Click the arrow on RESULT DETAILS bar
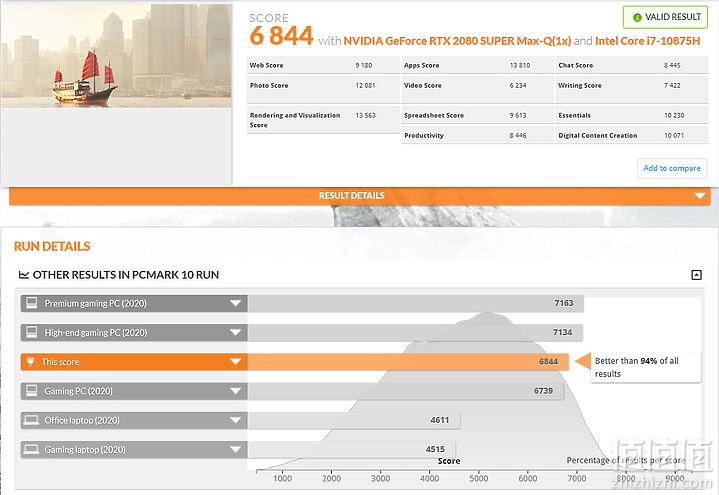The width and height of the screenshot is (719, 495). pos(700,196)
